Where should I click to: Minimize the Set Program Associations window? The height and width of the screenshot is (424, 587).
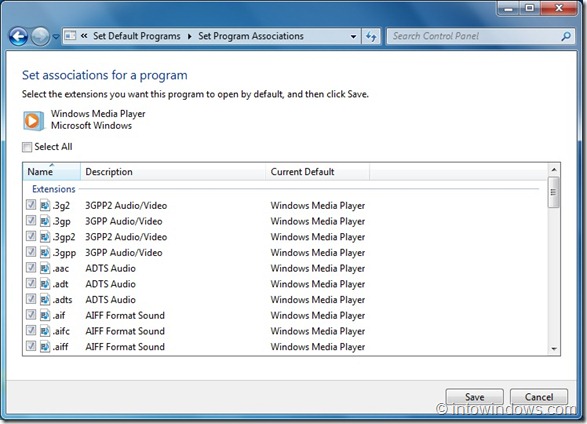coord(508,8)
